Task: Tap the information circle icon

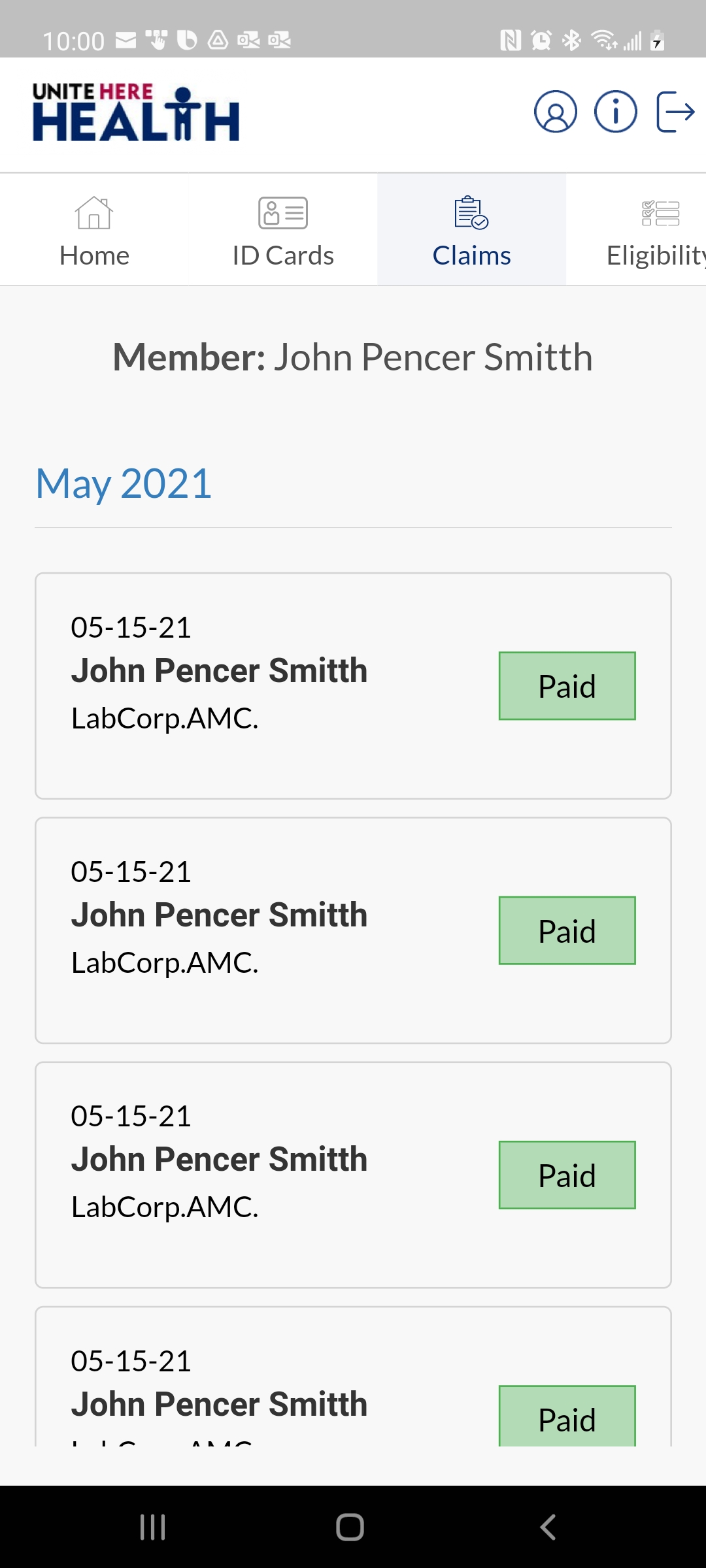Action: [x=615, y=112]
